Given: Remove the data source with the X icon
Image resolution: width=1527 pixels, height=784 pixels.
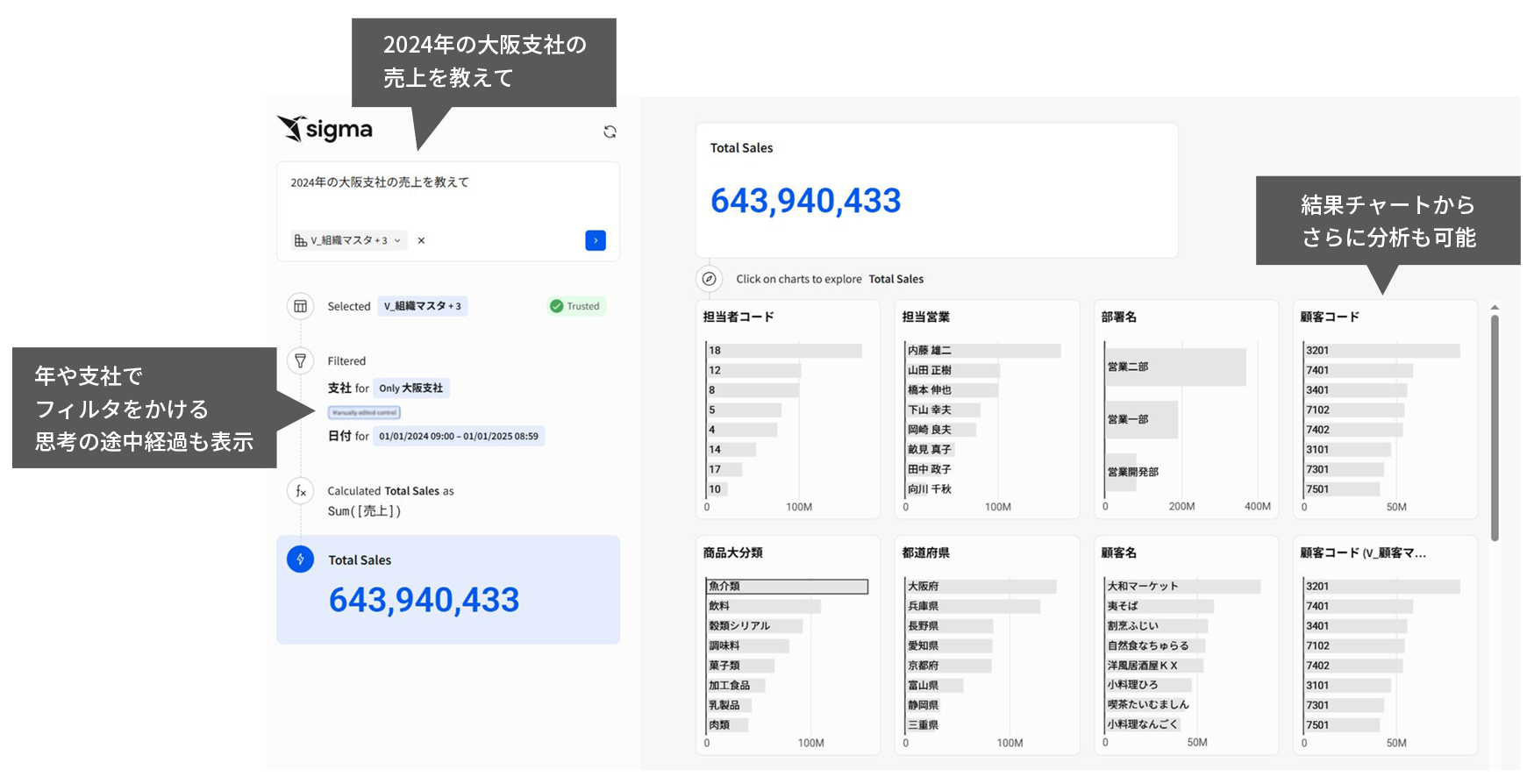Looking at the screenshot, I should (421, 240).
